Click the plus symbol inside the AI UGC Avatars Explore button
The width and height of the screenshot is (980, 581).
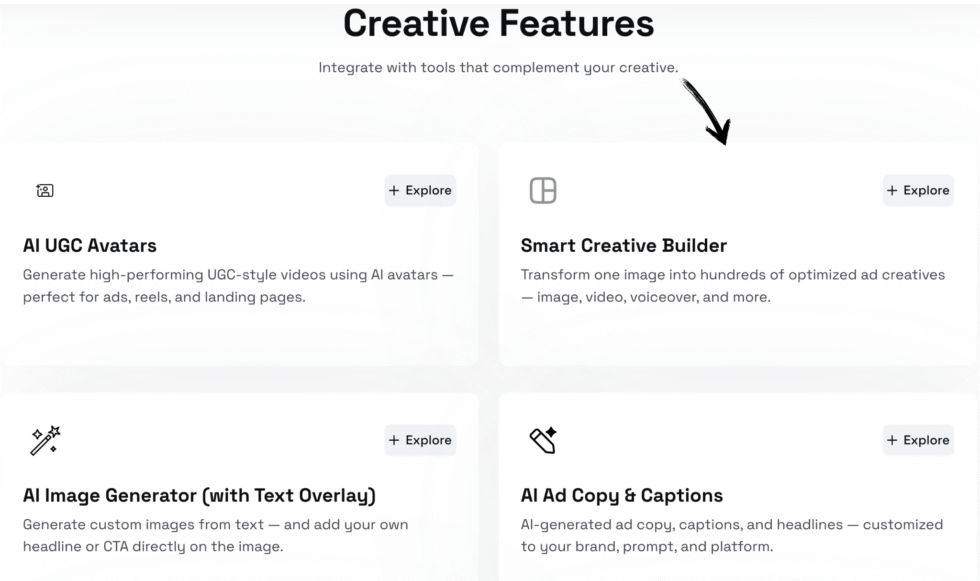pyautogui.click(x=391, y=190)
